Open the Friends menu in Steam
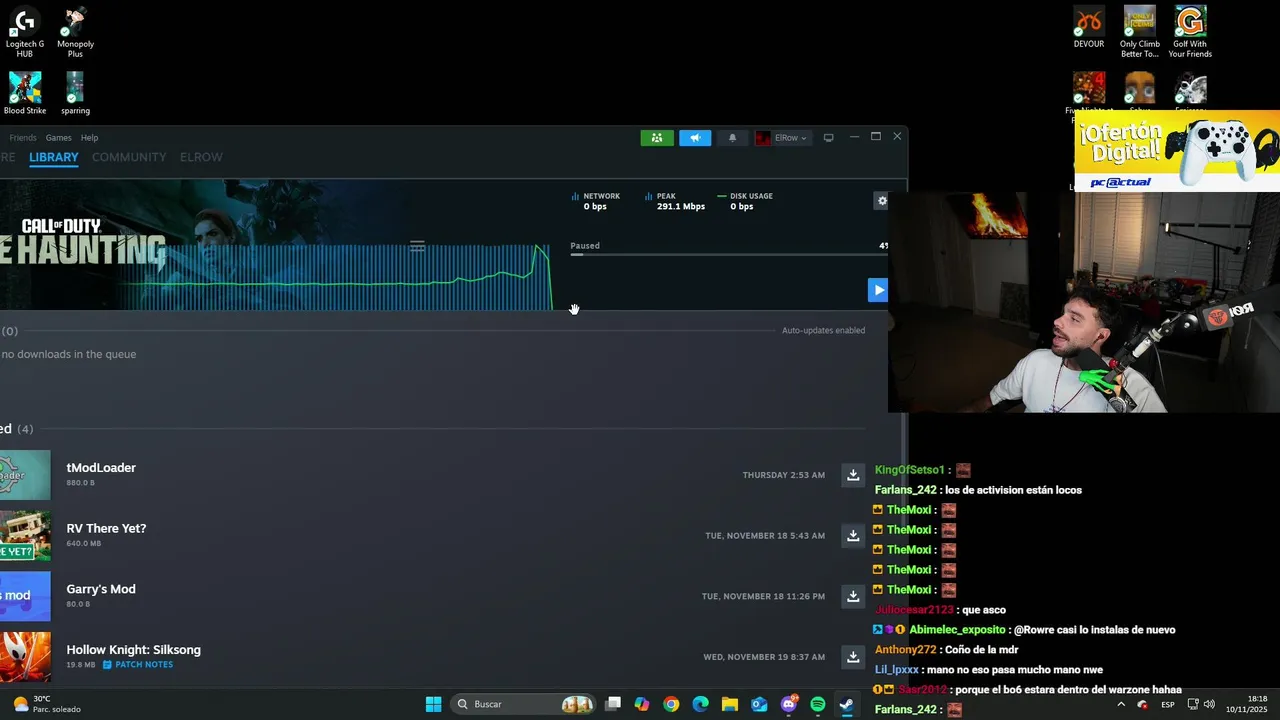 [23, 138]
